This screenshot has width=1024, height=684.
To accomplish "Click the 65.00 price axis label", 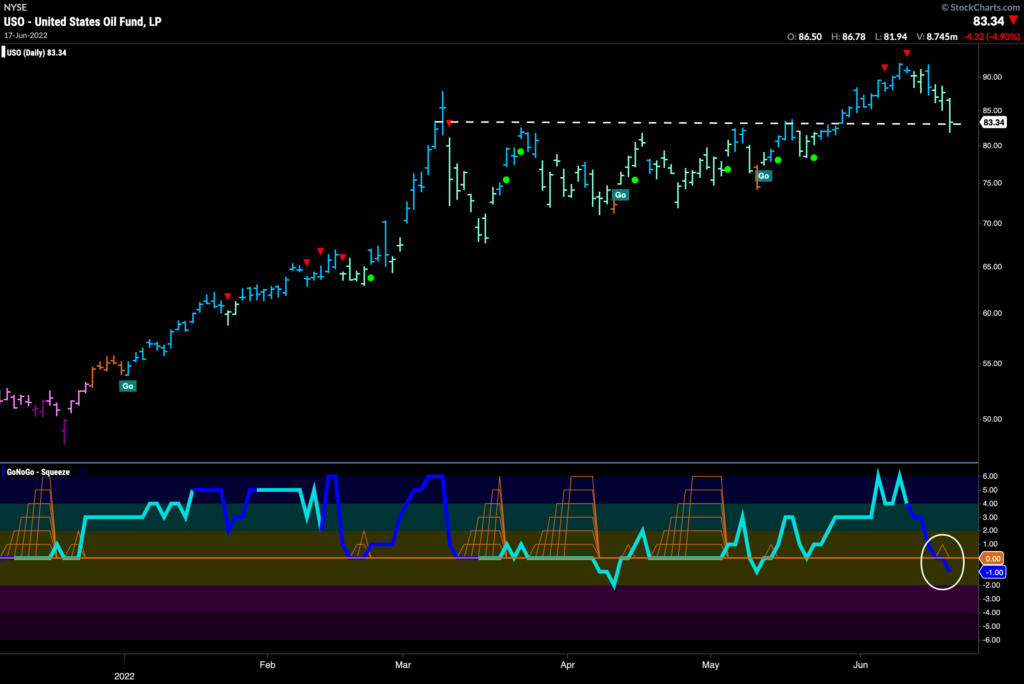I will [x=992, y=267].
